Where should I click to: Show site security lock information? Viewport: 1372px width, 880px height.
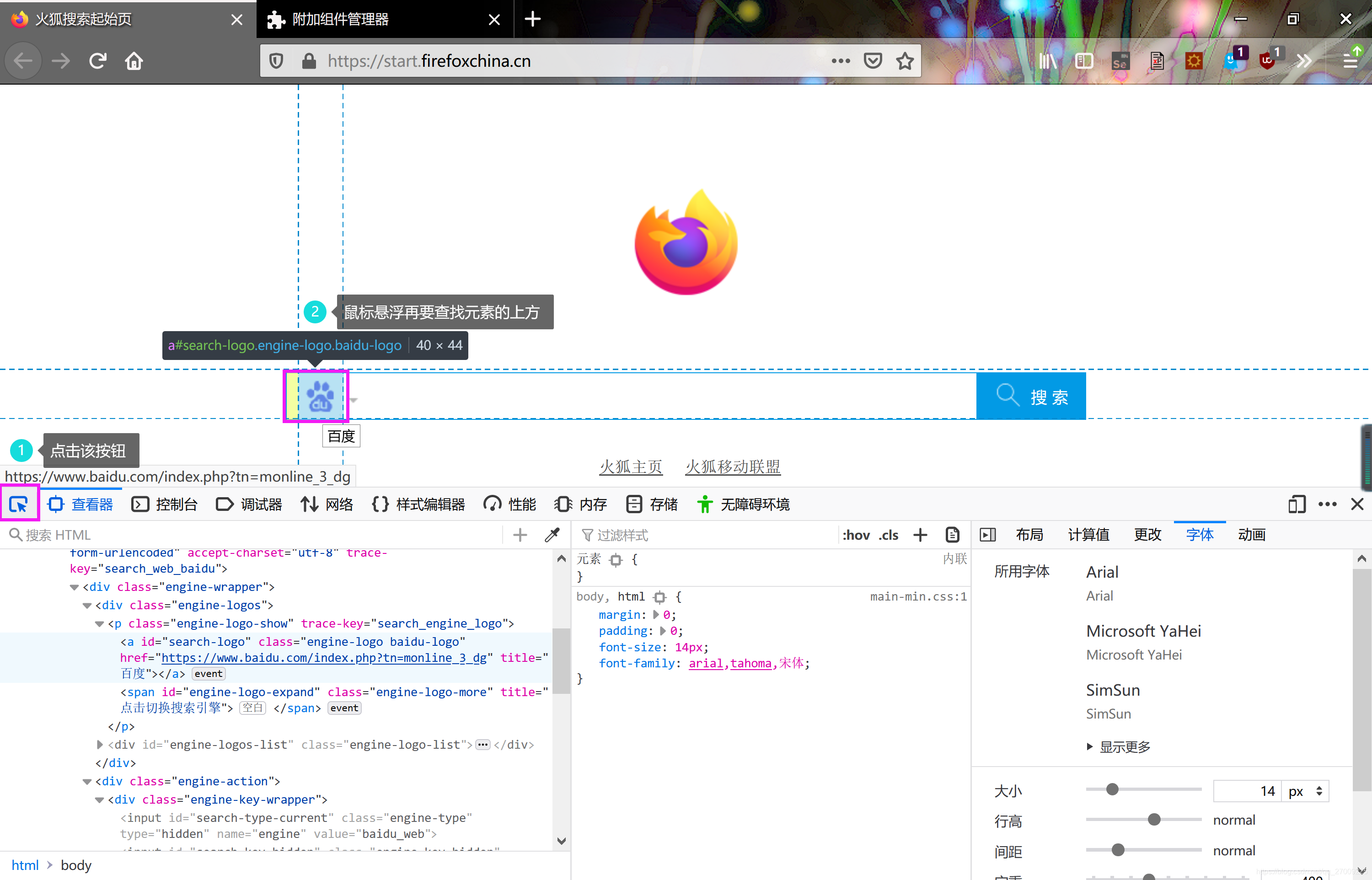coord(309,60)
